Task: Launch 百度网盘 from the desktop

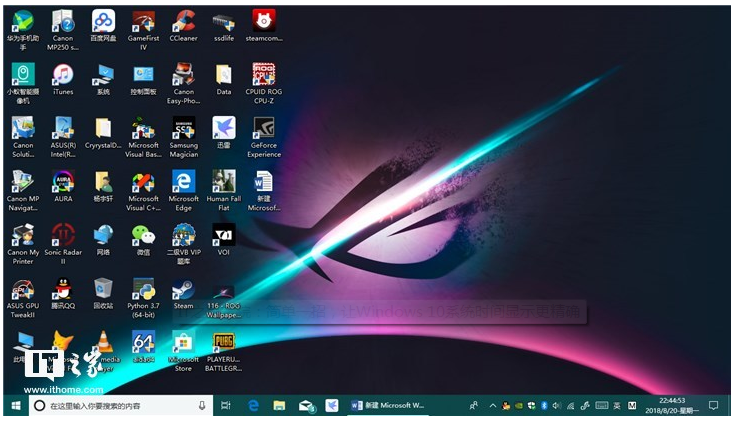Action: pyautogui.click(x=103, y=26)
